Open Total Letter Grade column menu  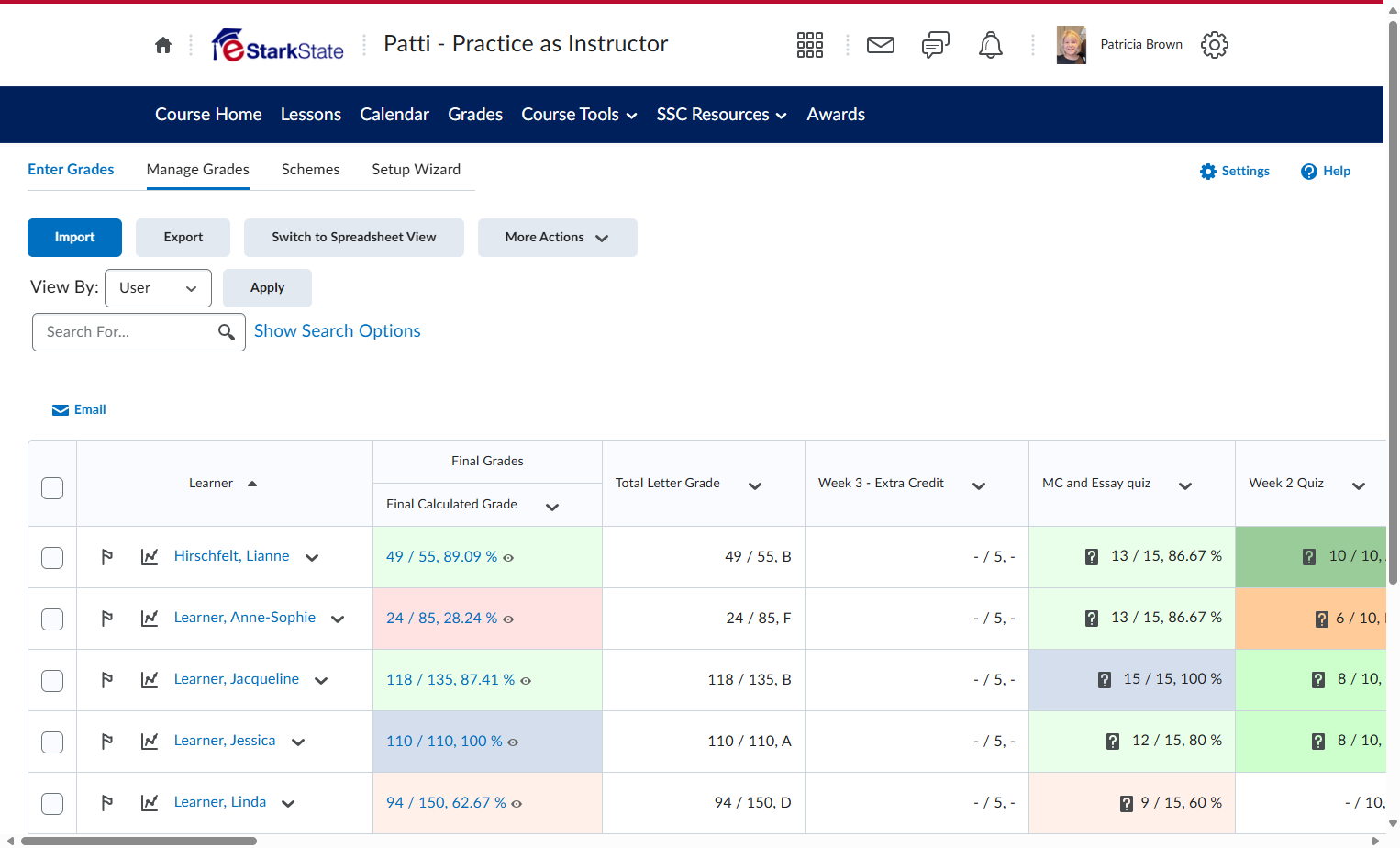pyautogui.click(x=755, y=486)
